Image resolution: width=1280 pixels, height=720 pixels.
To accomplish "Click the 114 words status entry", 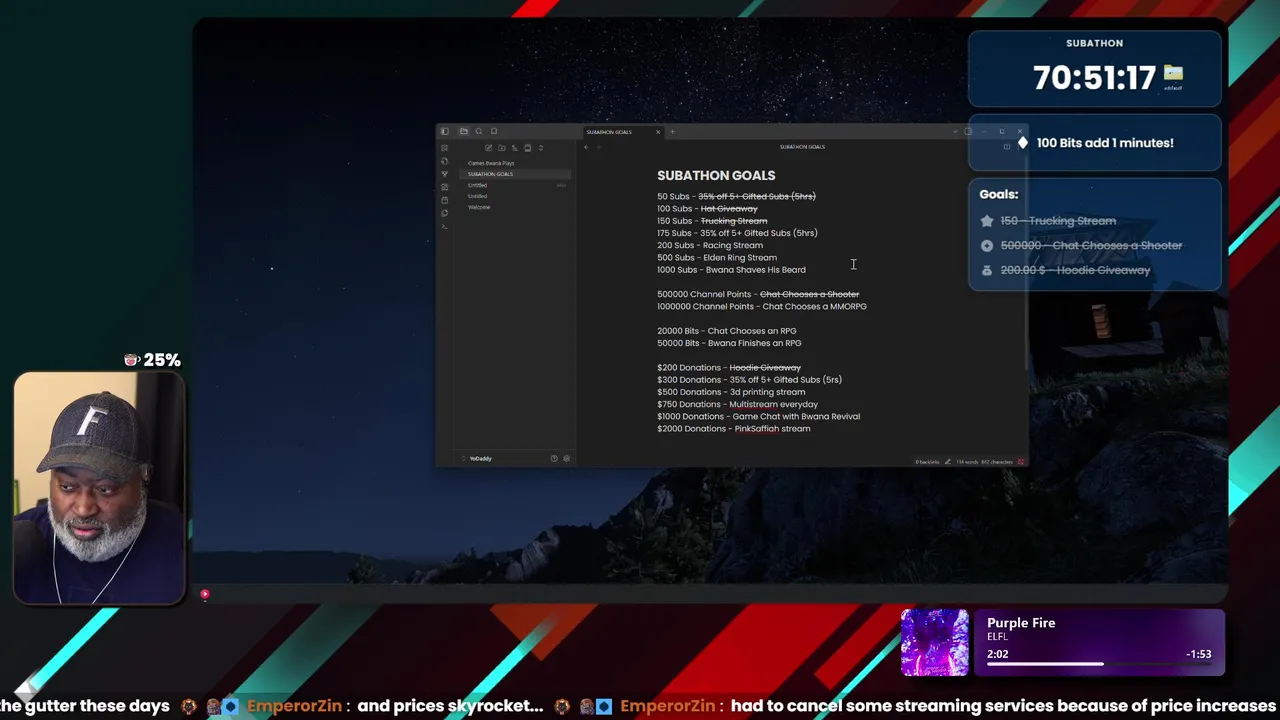I will point(966,462).
